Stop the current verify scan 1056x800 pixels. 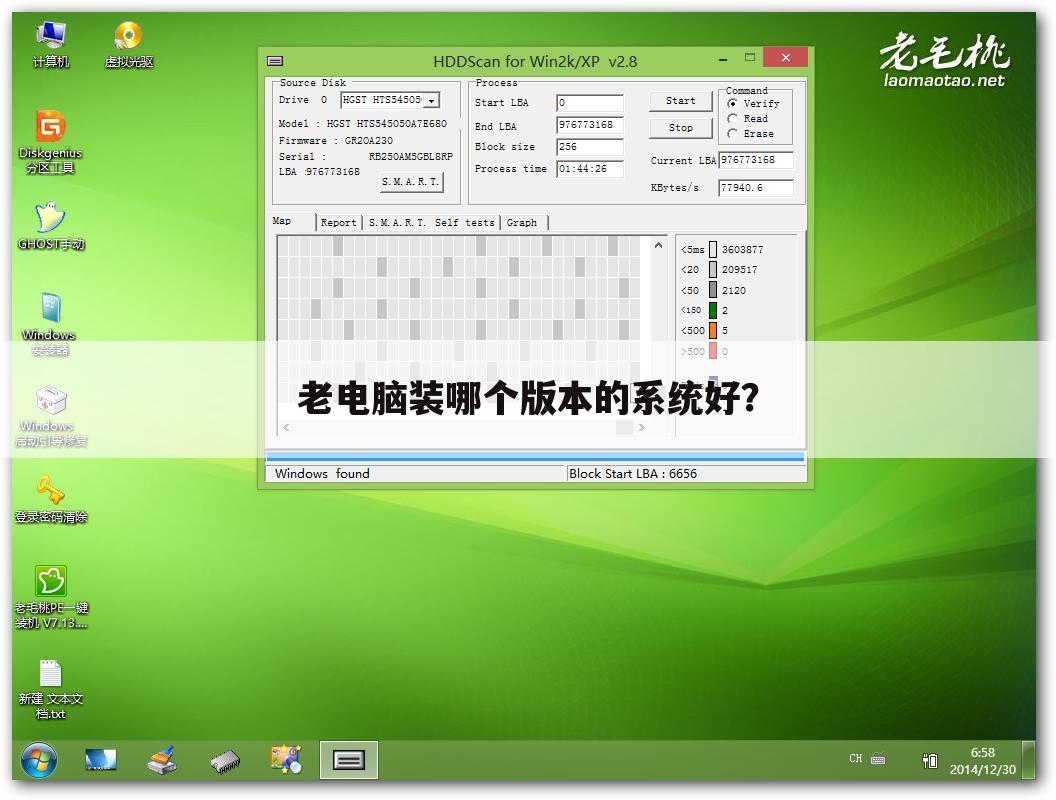coord(680,127)
